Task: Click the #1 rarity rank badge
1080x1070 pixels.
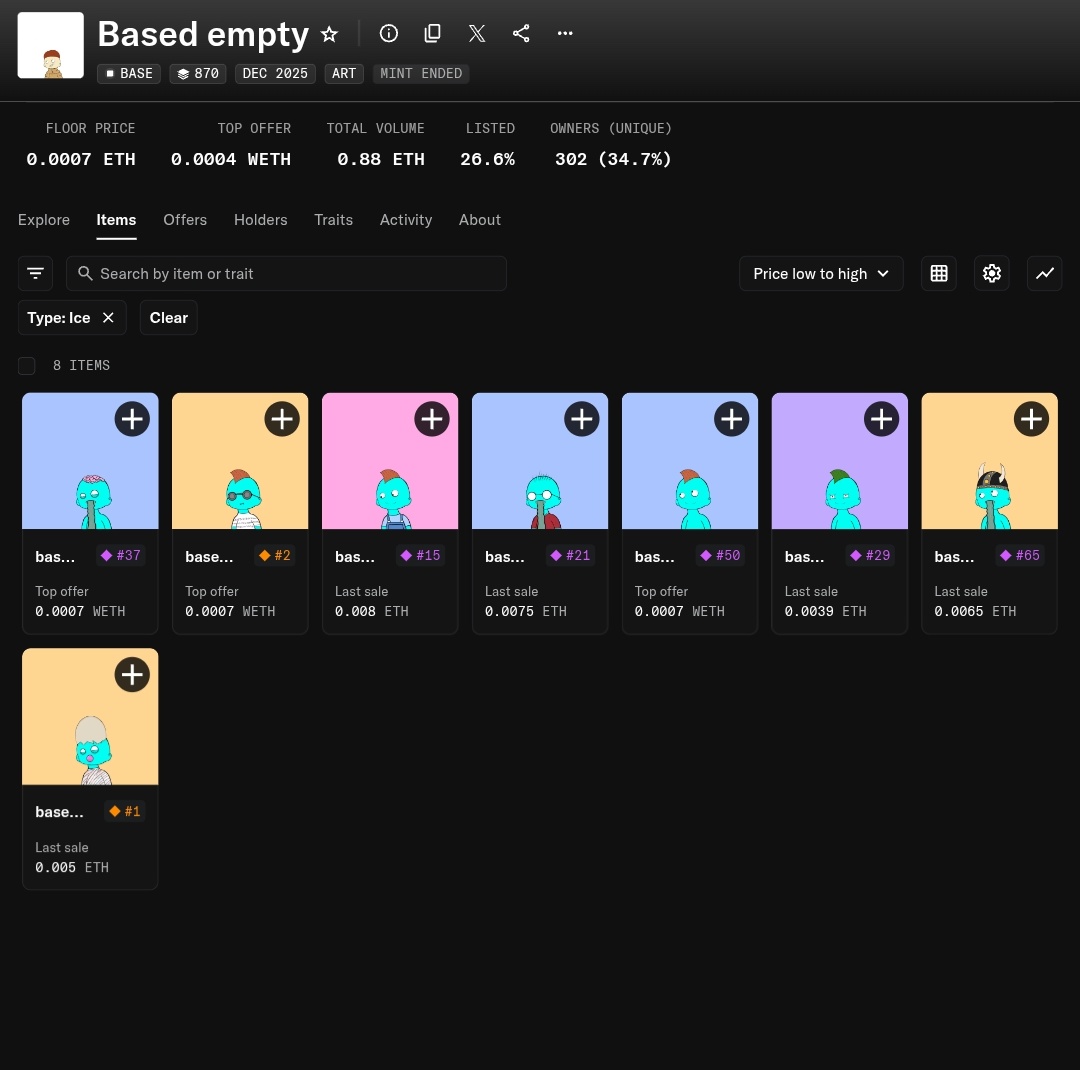Action: click(125, 812)
